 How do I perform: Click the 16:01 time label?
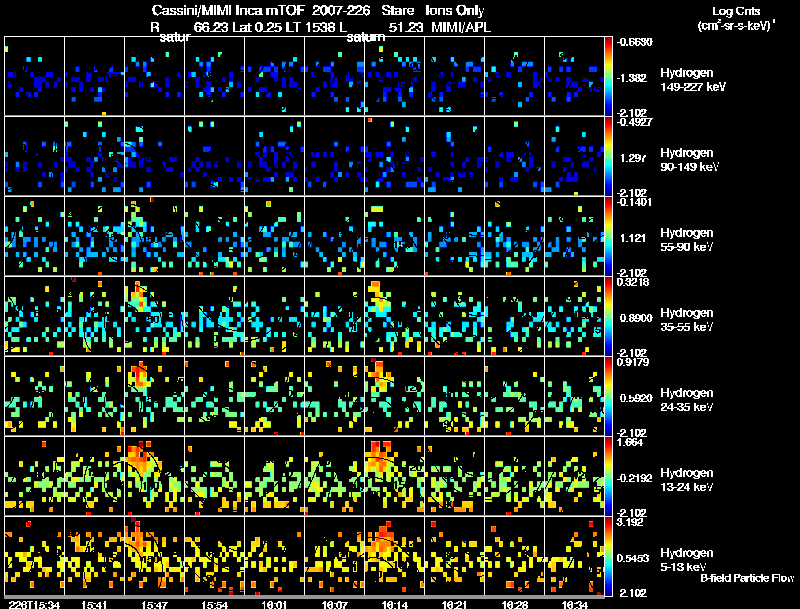(x=274, y=605)
